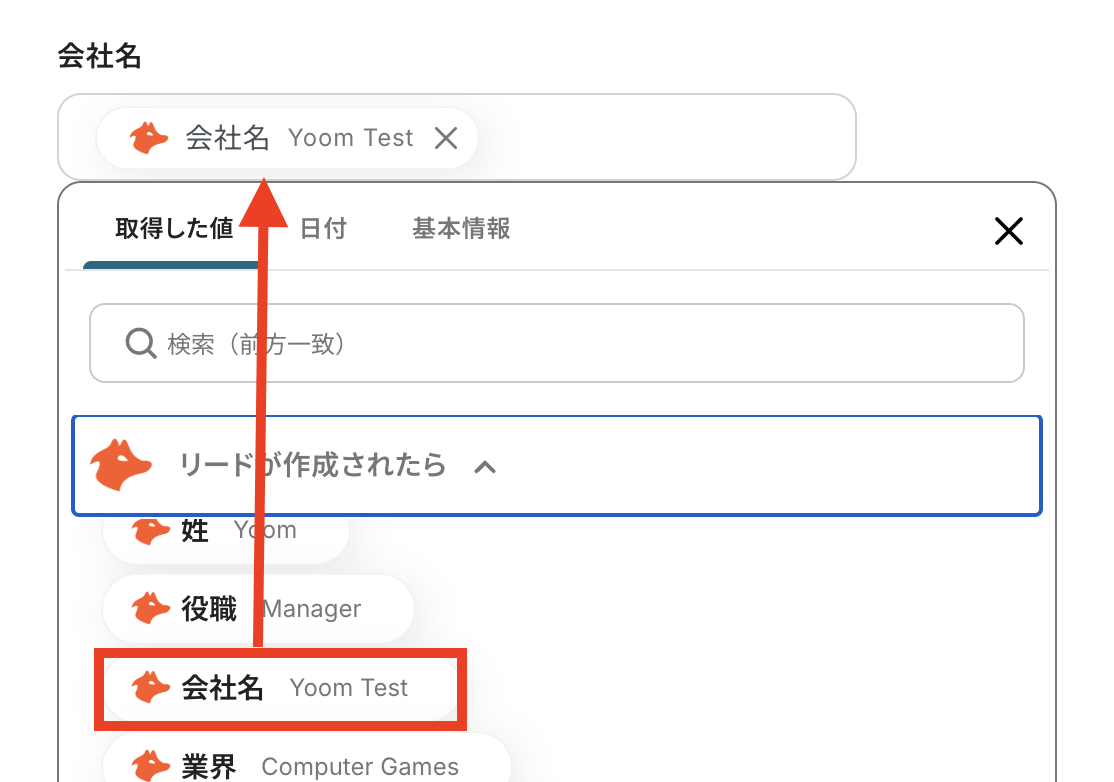
Task: Click the リードが作成されたら section header
Action: (x=556, y=465)
